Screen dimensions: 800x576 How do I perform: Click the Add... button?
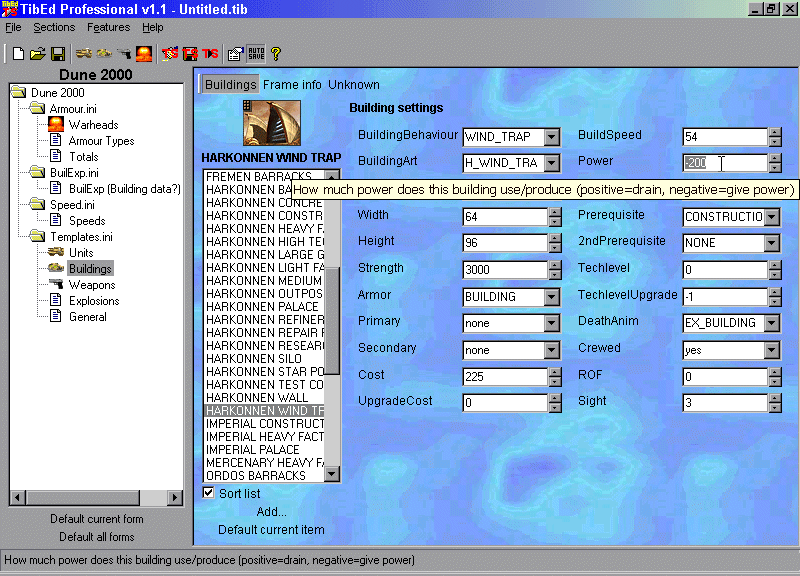click(x=271, y=512)
